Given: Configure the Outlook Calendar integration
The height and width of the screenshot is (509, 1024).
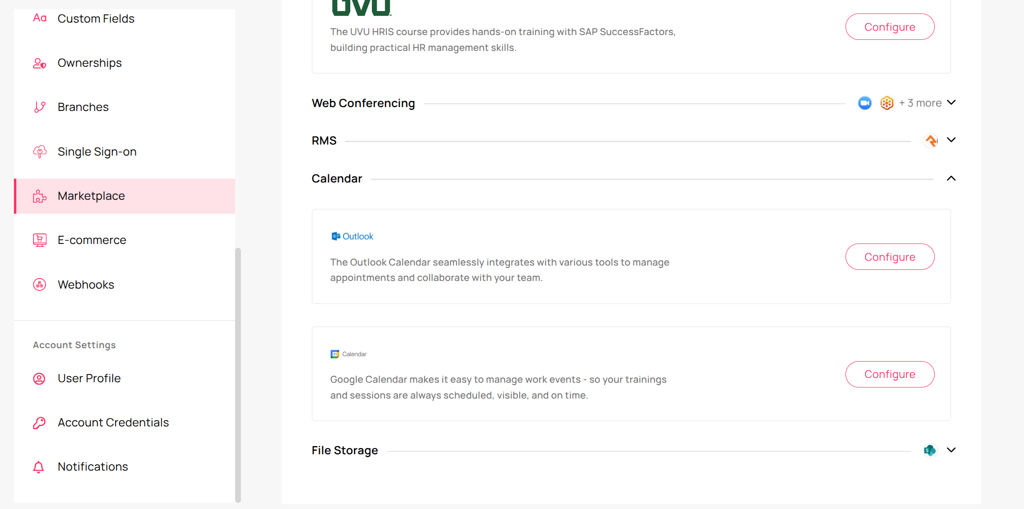Looking at the screenshot, I should (889, 257).
